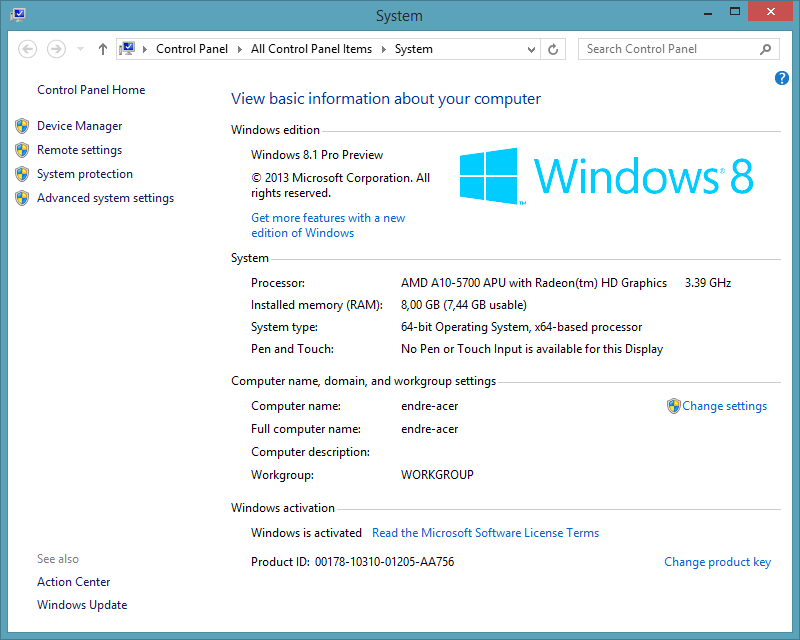Click the '64-bit Operating System' value
Image resolution: width=800 pixels, height=640 pixels.
[x=521, y=327]
